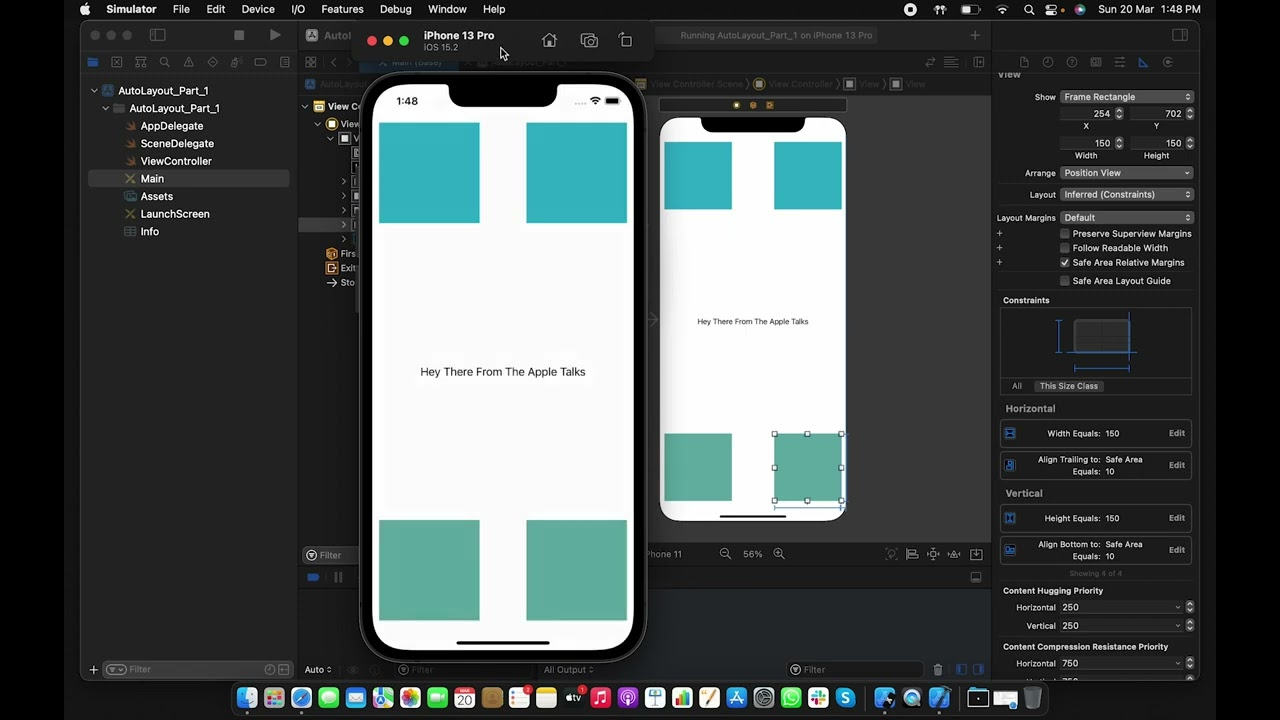The width and height of the screenshot is (1280, 720).
Task: Click the Xcode Stop button
Action: [239, 35]
